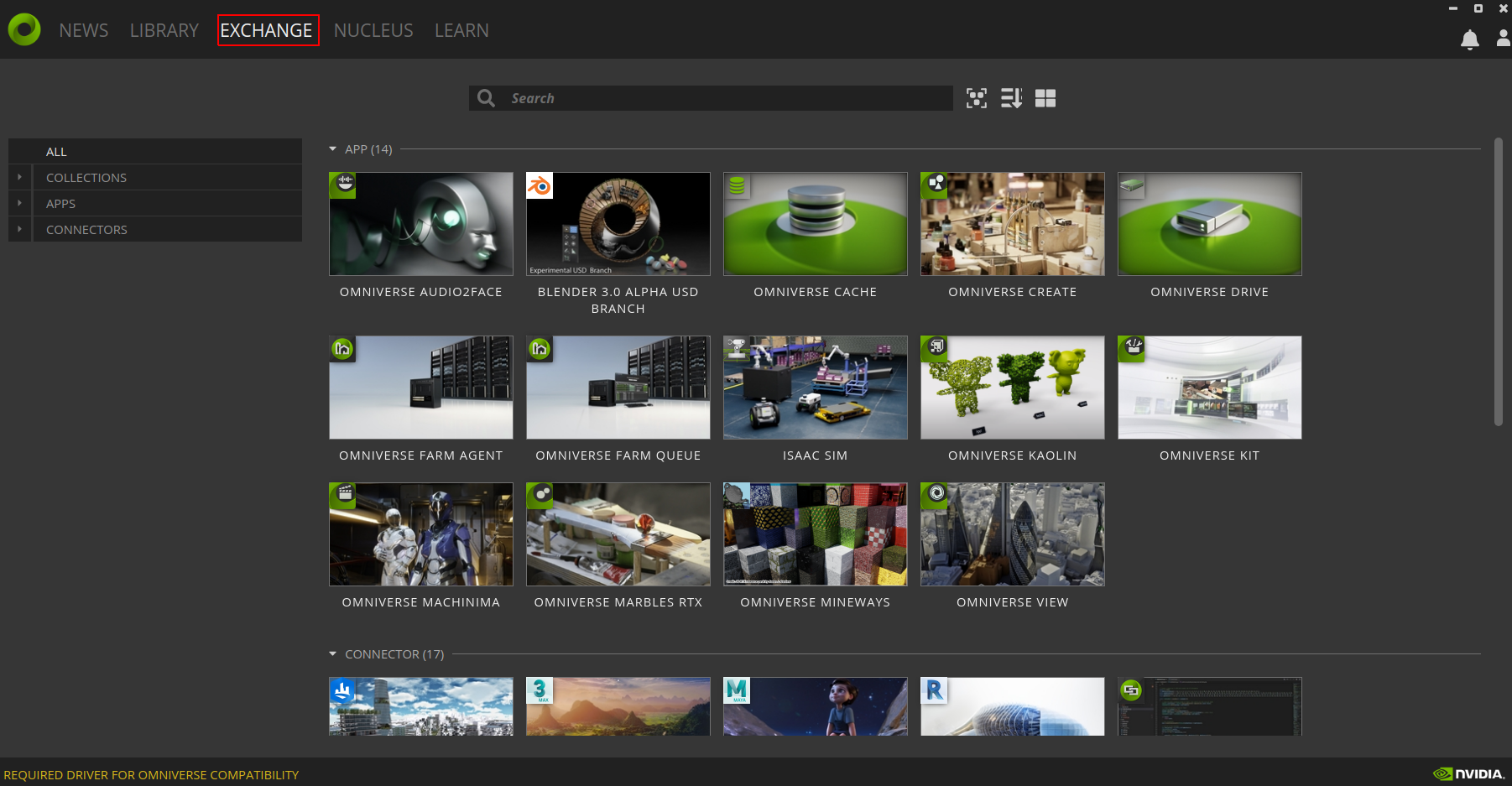
Task: Click Marbles RTX badge icon
Action: [540, 496]
